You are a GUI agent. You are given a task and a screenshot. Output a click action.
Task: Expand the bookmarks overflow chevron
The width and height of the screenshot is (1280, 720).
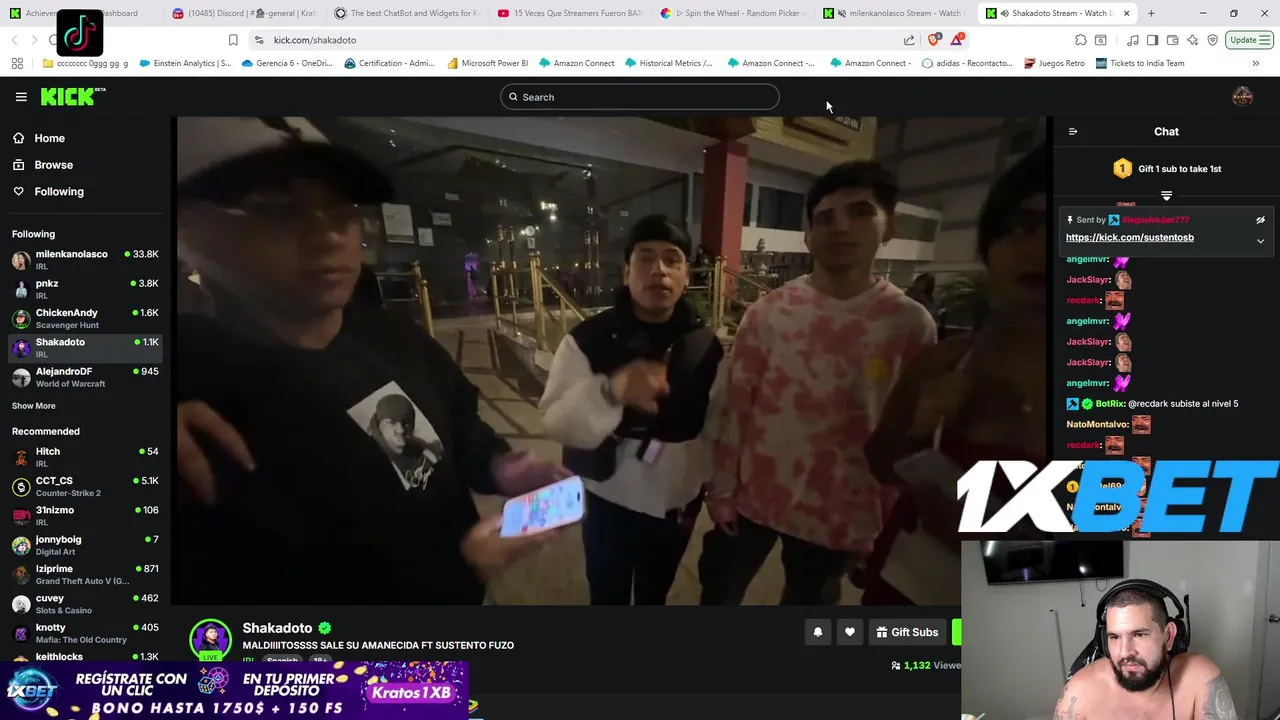tap(1255, 63)
